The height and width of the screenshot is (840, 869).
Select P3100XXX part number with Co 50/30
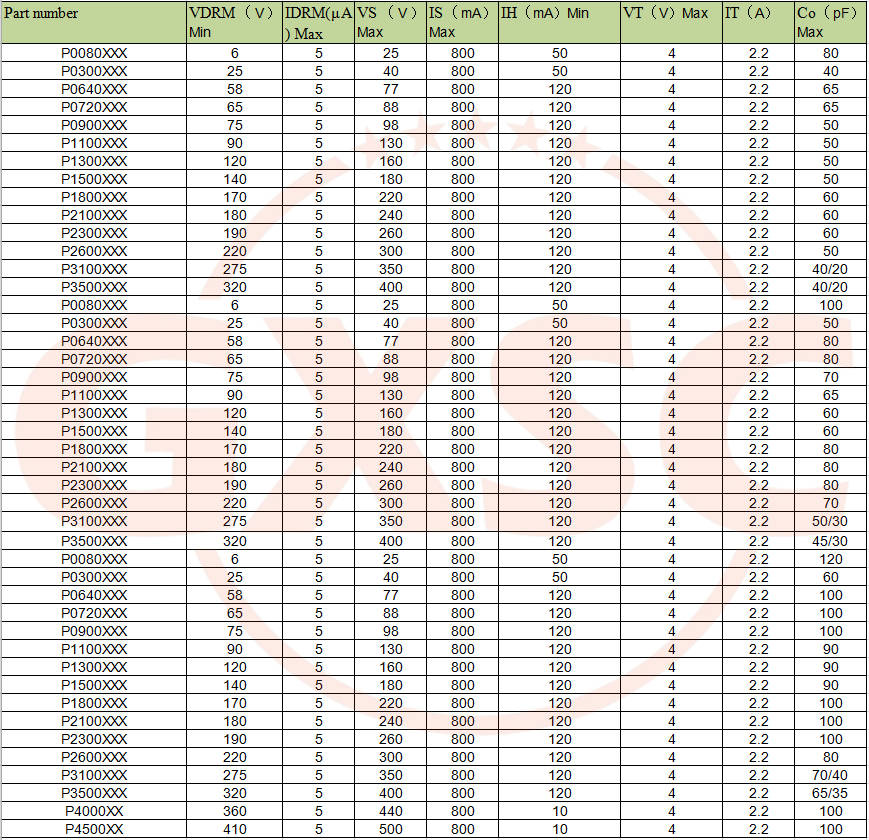(94, 521)
